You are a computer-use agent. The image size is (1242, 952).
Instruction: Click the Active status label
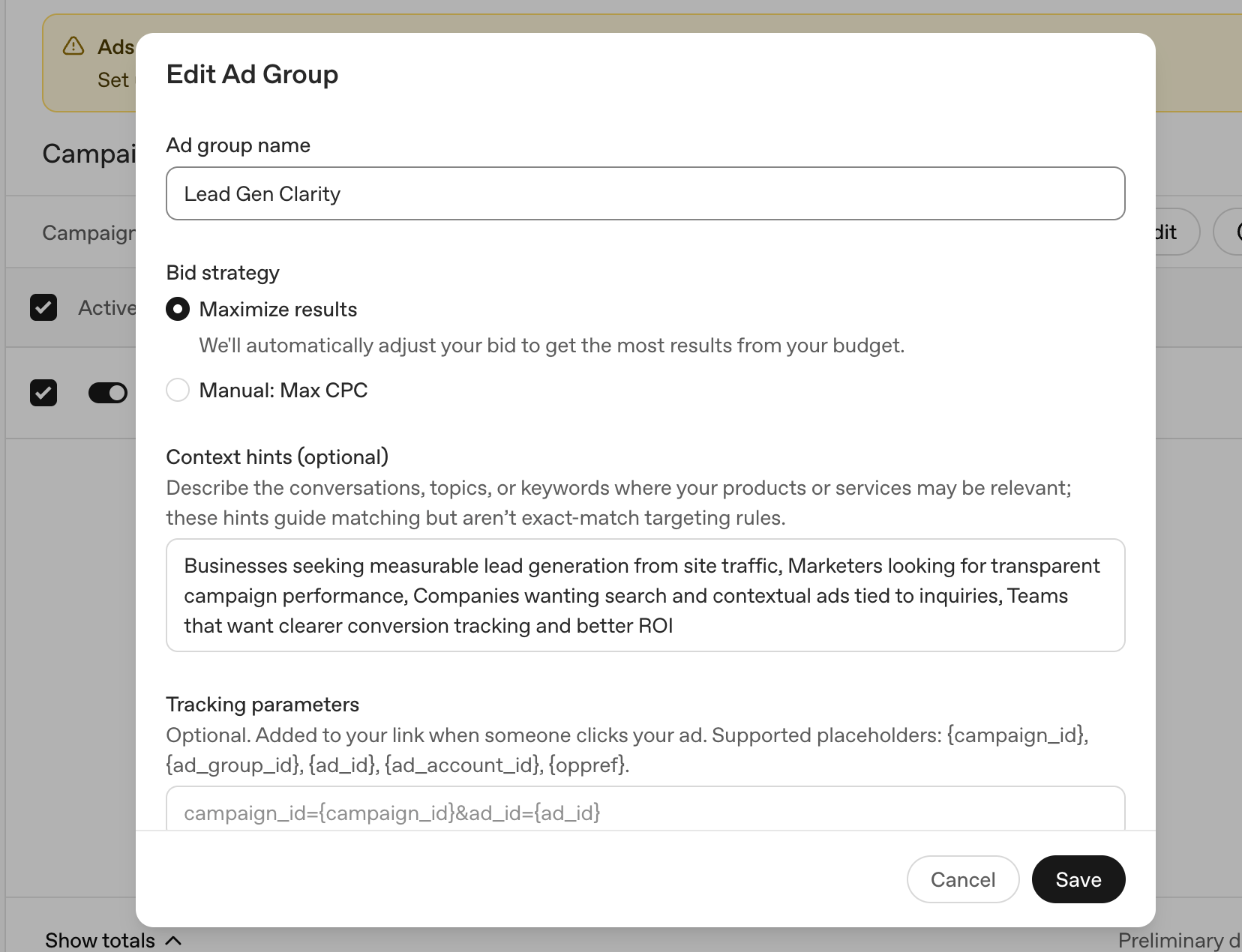point(106,307)
